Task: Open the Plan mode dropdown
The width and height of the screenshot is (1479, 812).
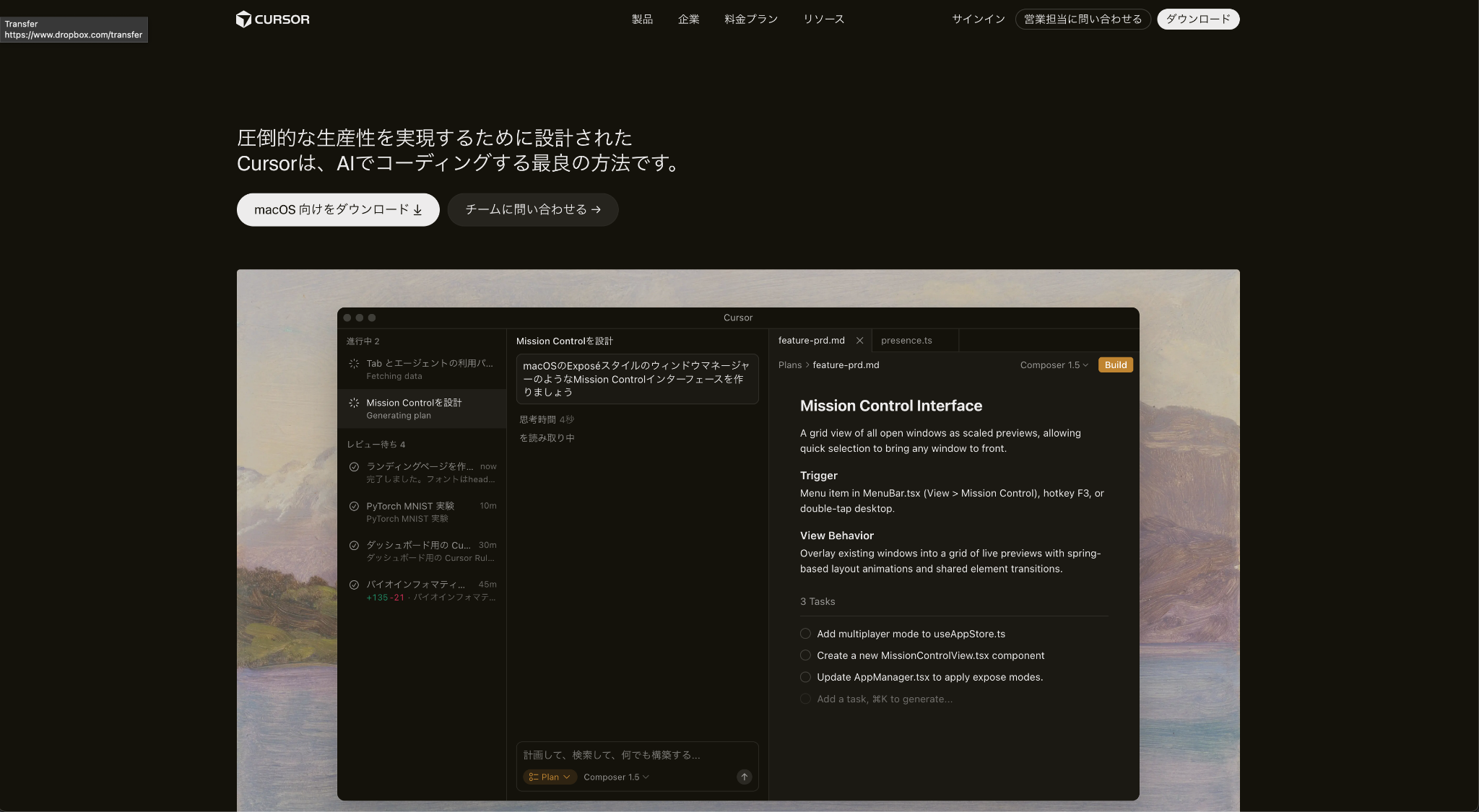Action: pos(550,777)
